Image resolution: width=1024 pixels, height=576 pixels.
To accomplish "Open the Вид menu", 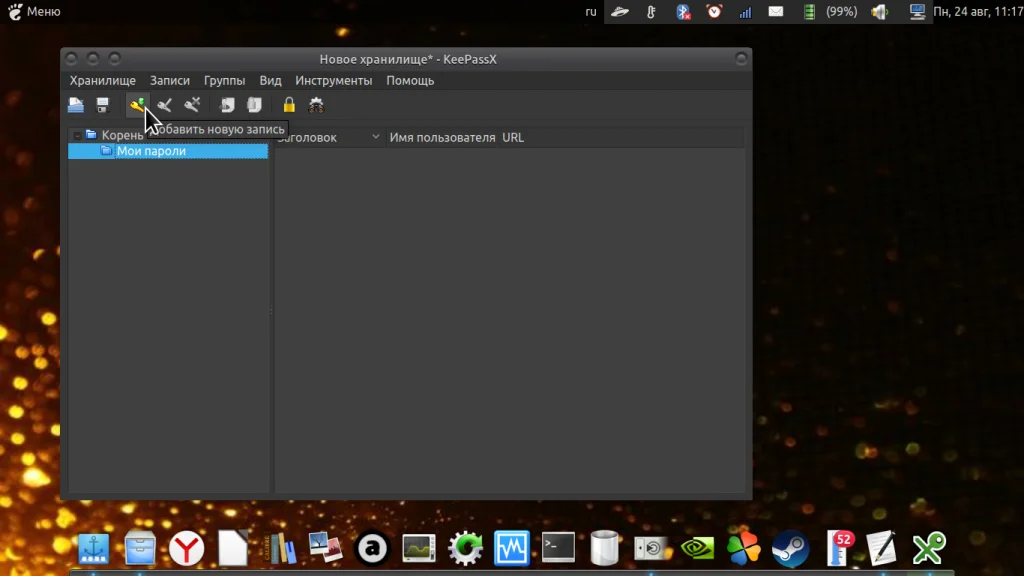I will (270, 80).
